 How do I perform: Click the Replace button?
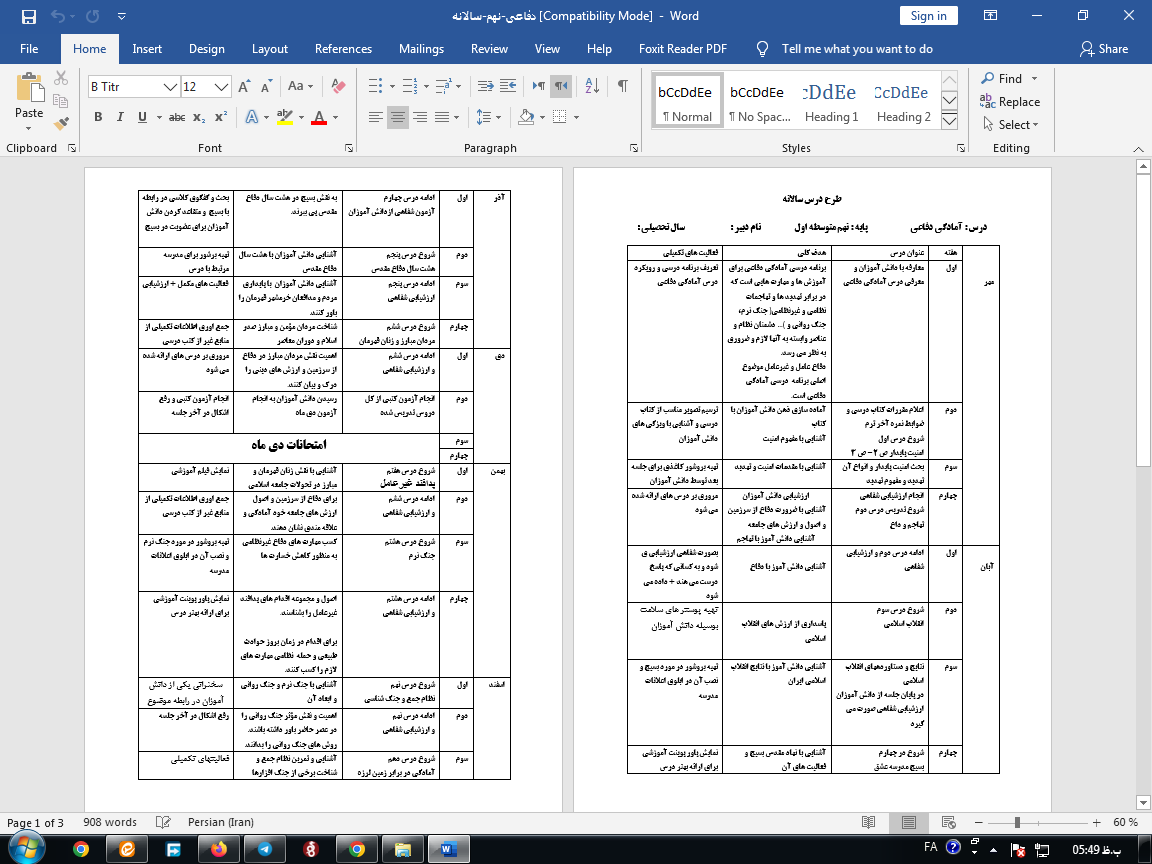coord(1010,101)
